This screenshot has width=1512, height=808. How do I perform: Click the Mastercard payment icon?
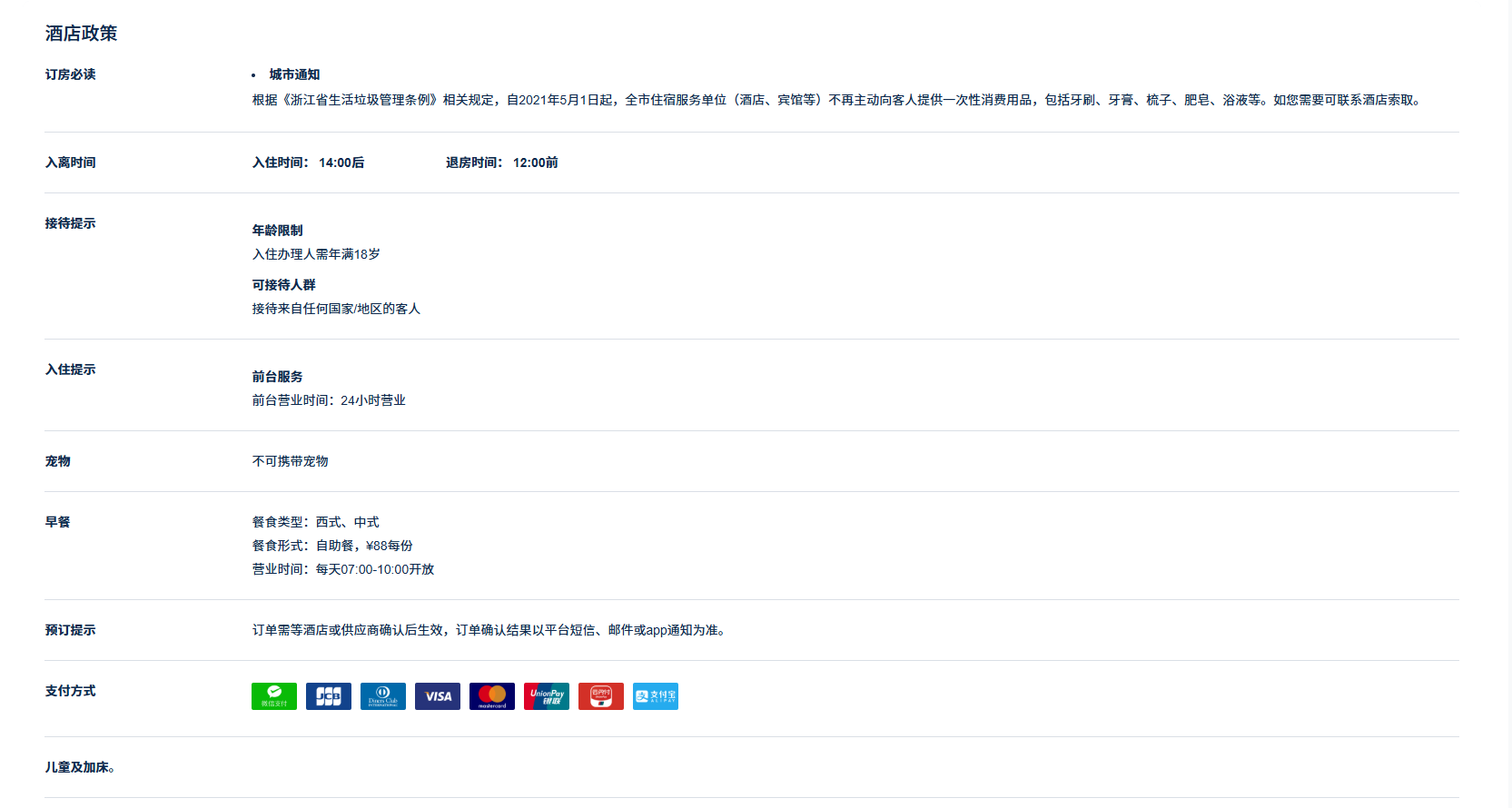[492, 696]
